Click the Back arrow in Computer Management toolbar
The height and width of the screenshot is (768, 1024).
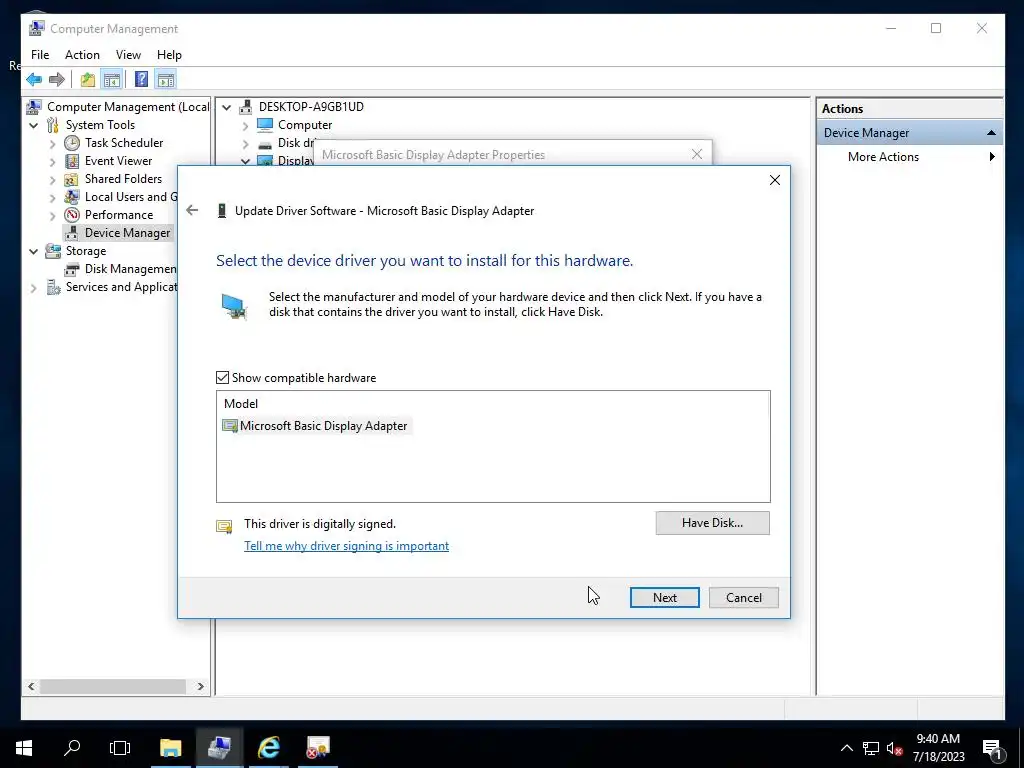pos(34,80)
